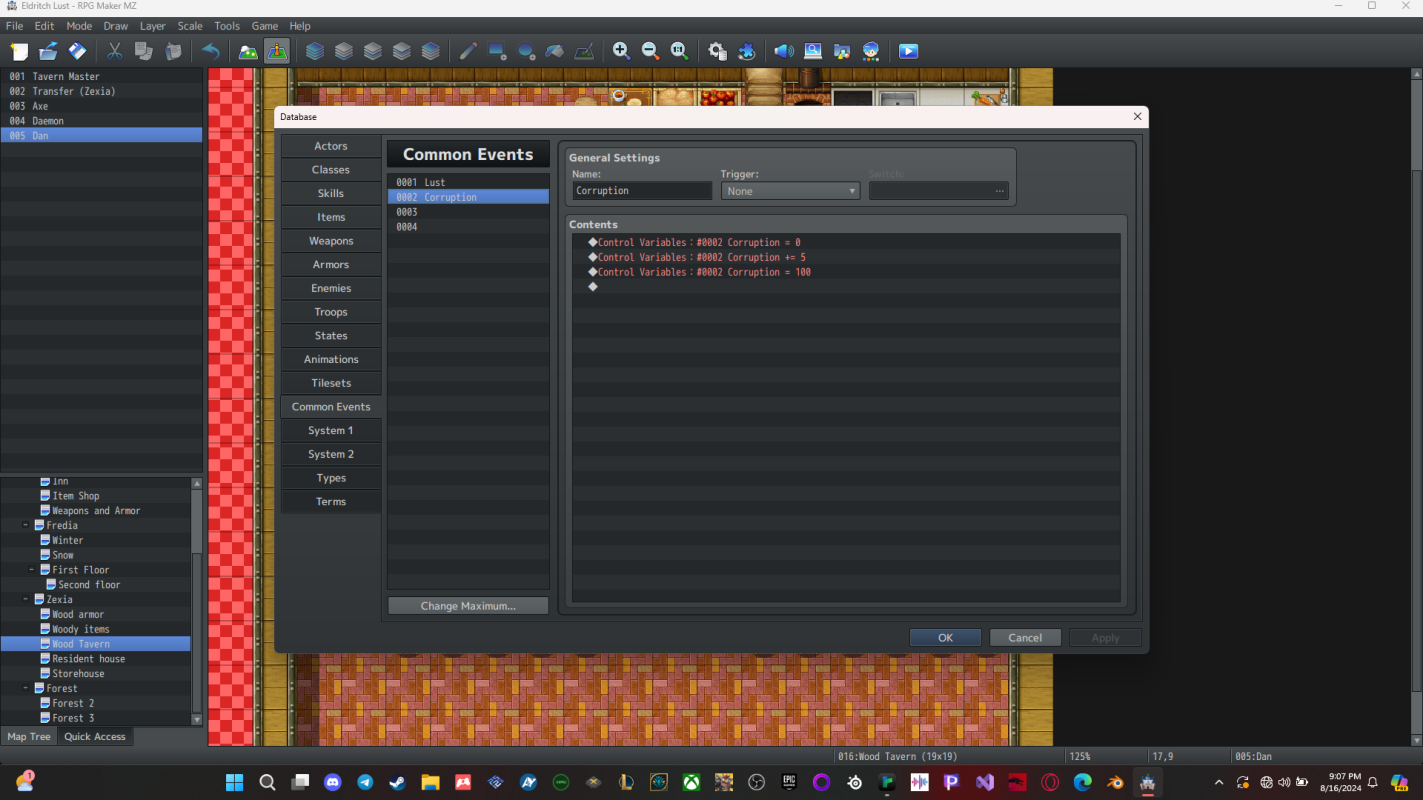Click the Name field containing Corruption
This screenshot has height=800, width=1423.
coord(642,191)
